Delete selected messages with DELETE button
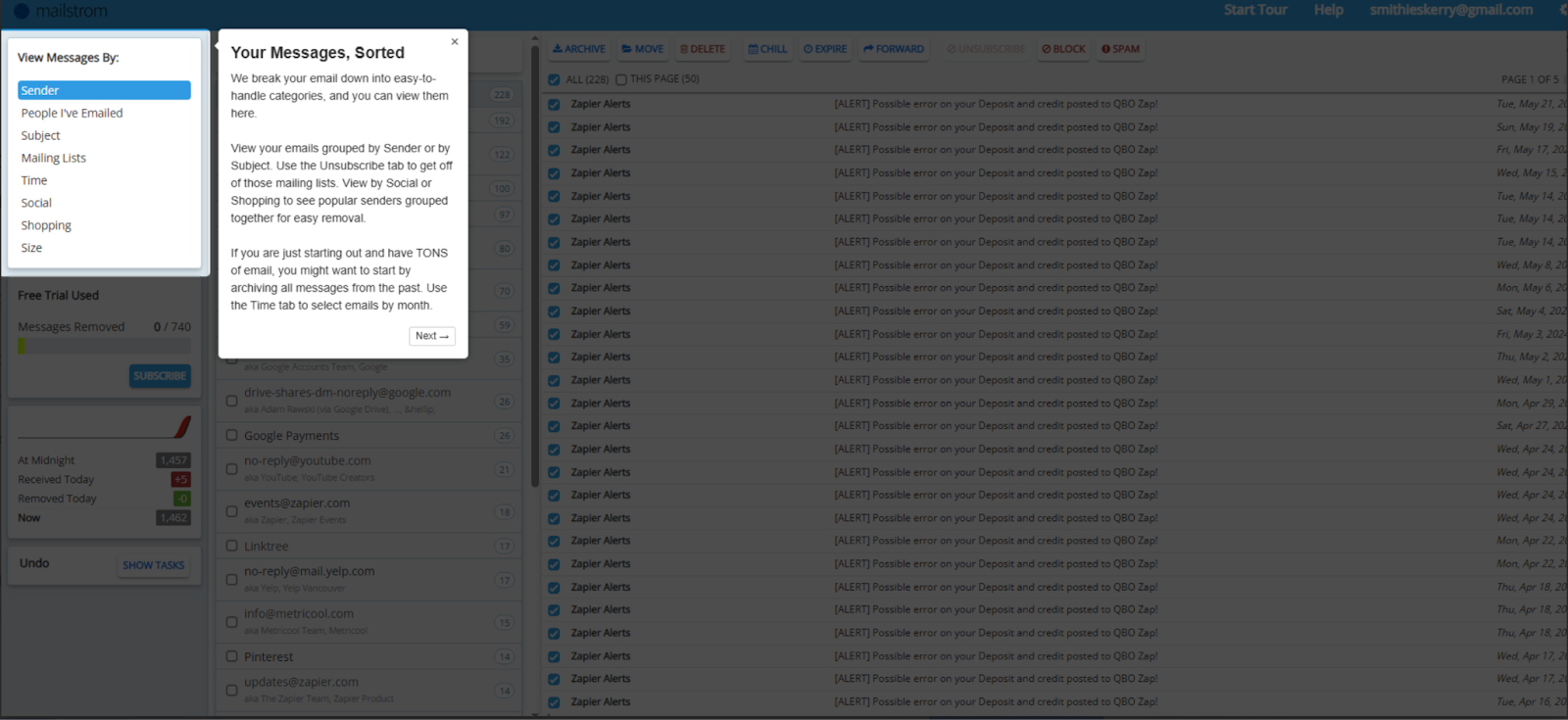The image size is (1568, 720). click(x=703, y=49)
